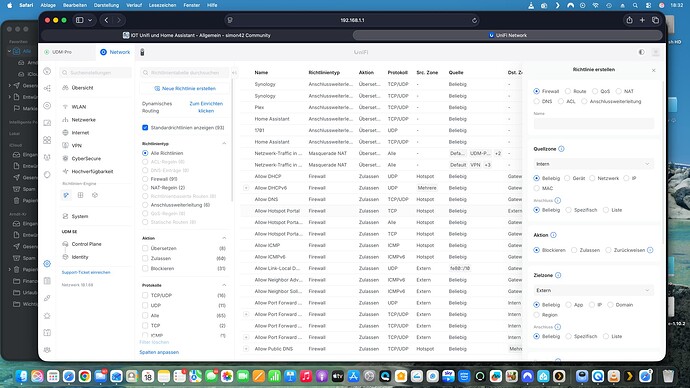Open Netzwerke settings section
The height and width of the screenshot is (388, 690).
click(x=84, y=120)
